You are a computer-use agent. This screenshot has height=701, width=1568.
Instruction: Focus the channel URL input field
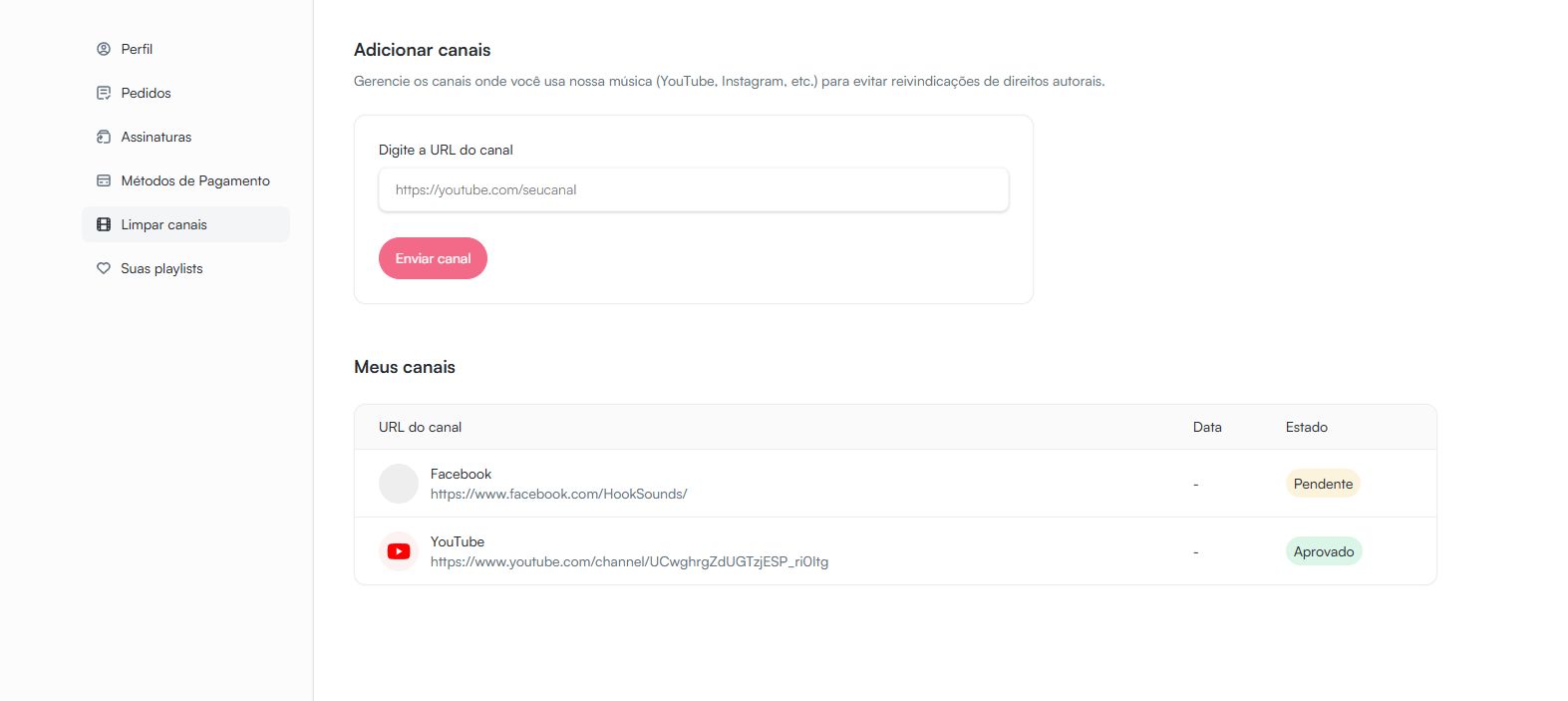point(693,189)
